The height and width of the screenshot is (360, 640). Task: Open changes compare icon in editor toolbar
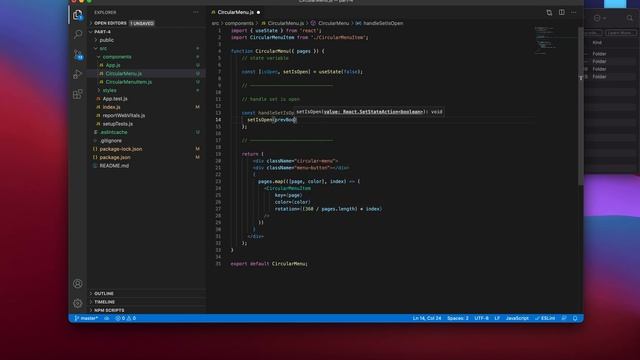[x=549, y=13]
